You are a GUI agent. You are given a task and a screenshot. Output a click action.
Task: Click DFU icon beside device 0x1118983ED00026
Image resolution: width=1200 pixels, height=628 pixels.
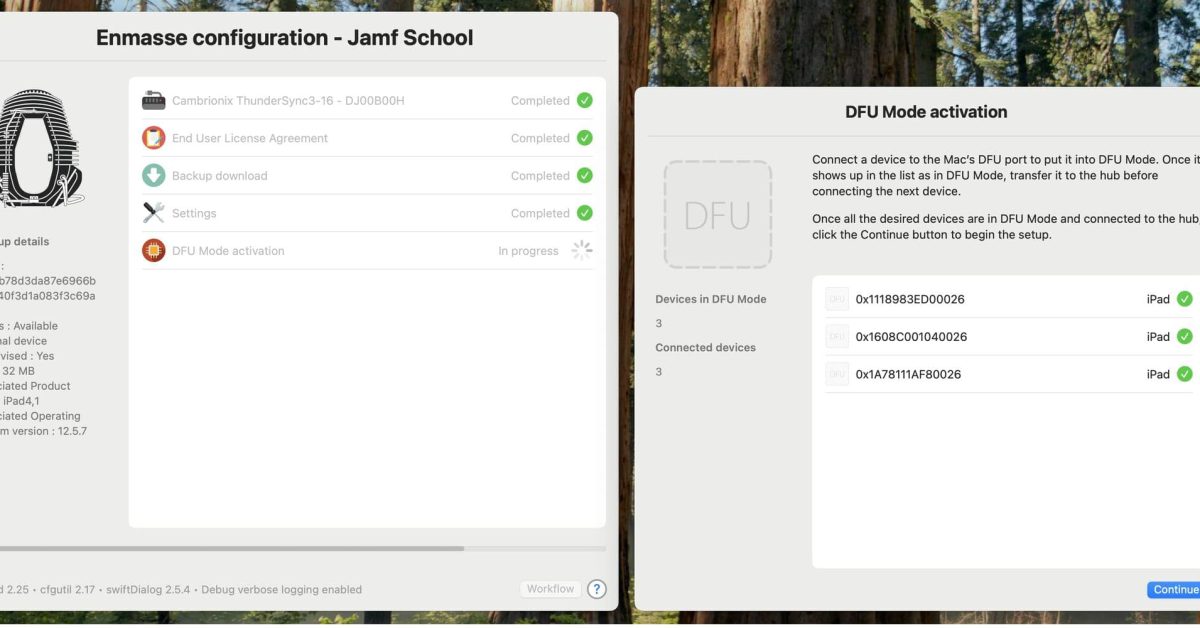[837, 299]
